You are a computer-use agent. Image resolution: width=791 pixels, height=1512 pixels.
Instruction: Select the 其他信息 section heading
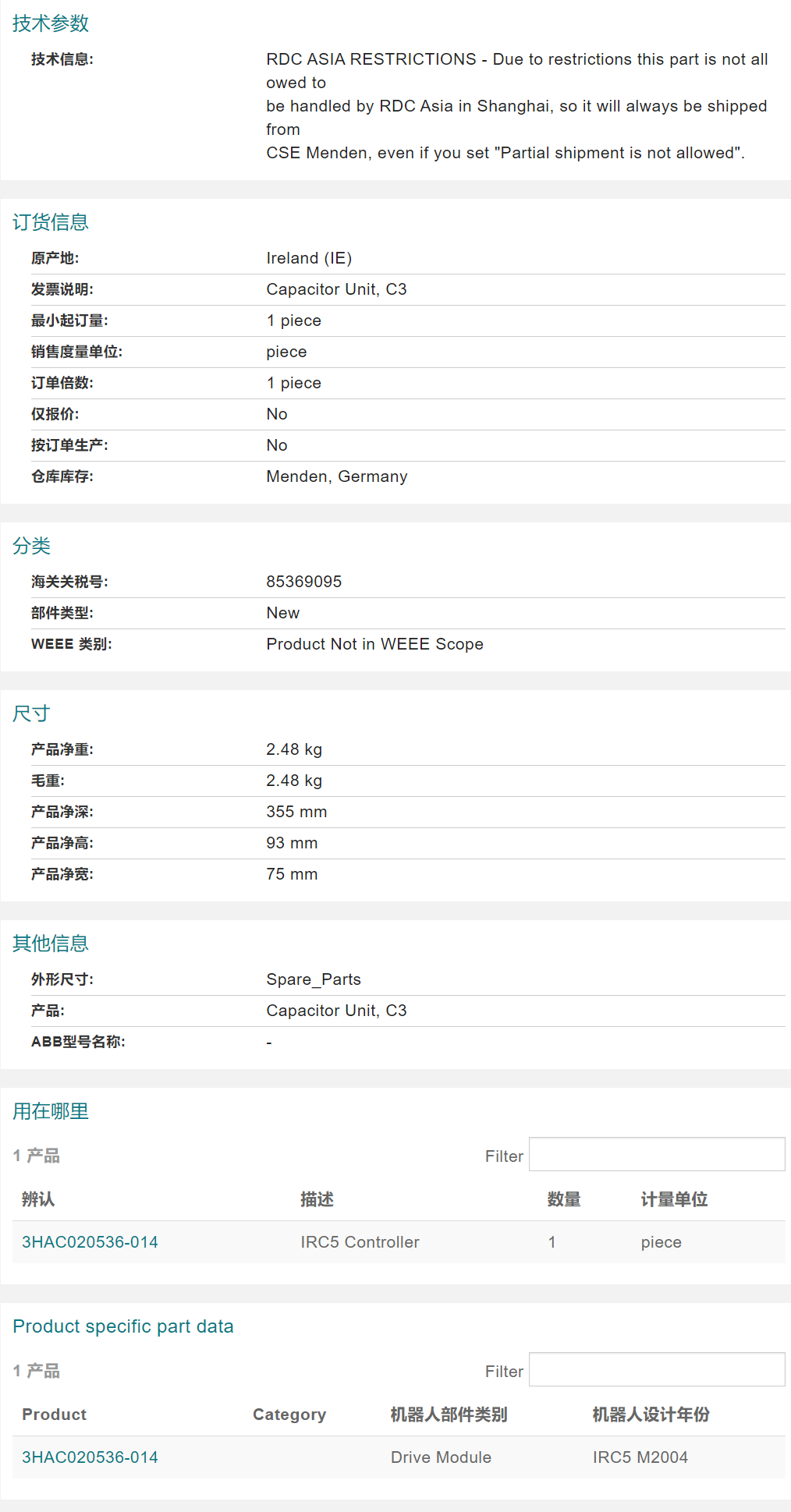point(51,944)
